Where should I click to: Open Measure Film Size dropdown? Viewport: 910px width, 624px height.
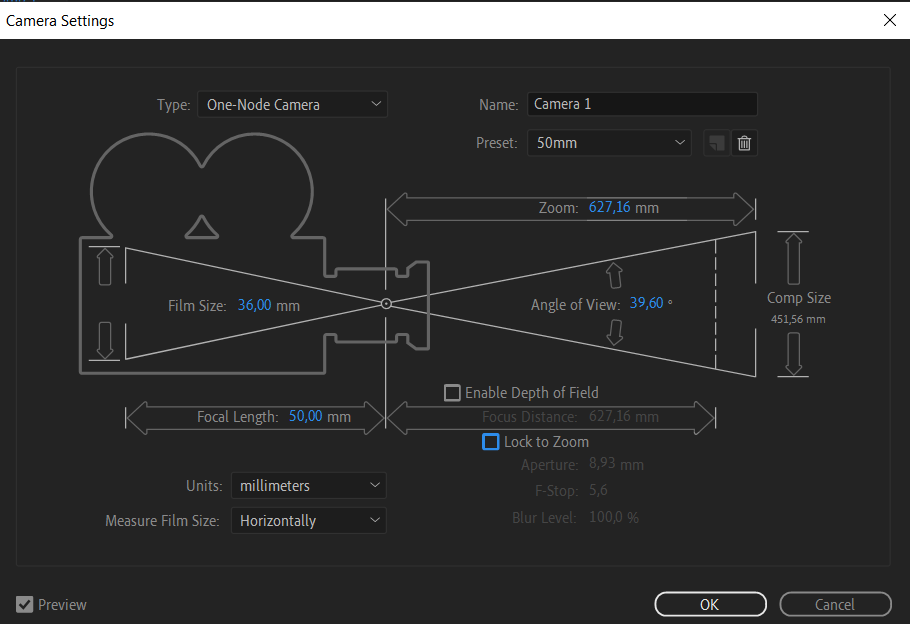tap(308, 521)
